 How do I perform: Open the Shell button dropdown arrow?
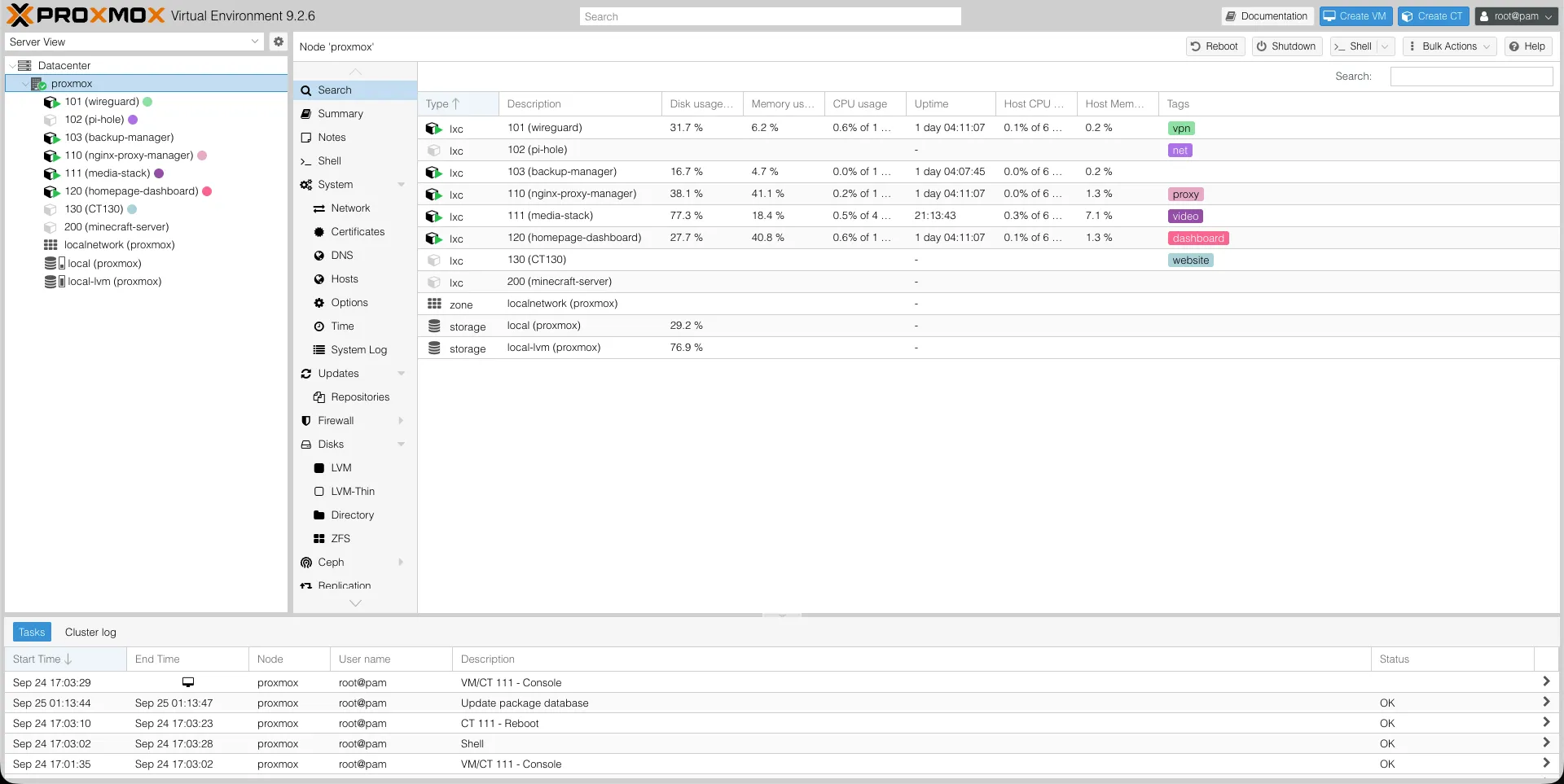(1385, 46)
